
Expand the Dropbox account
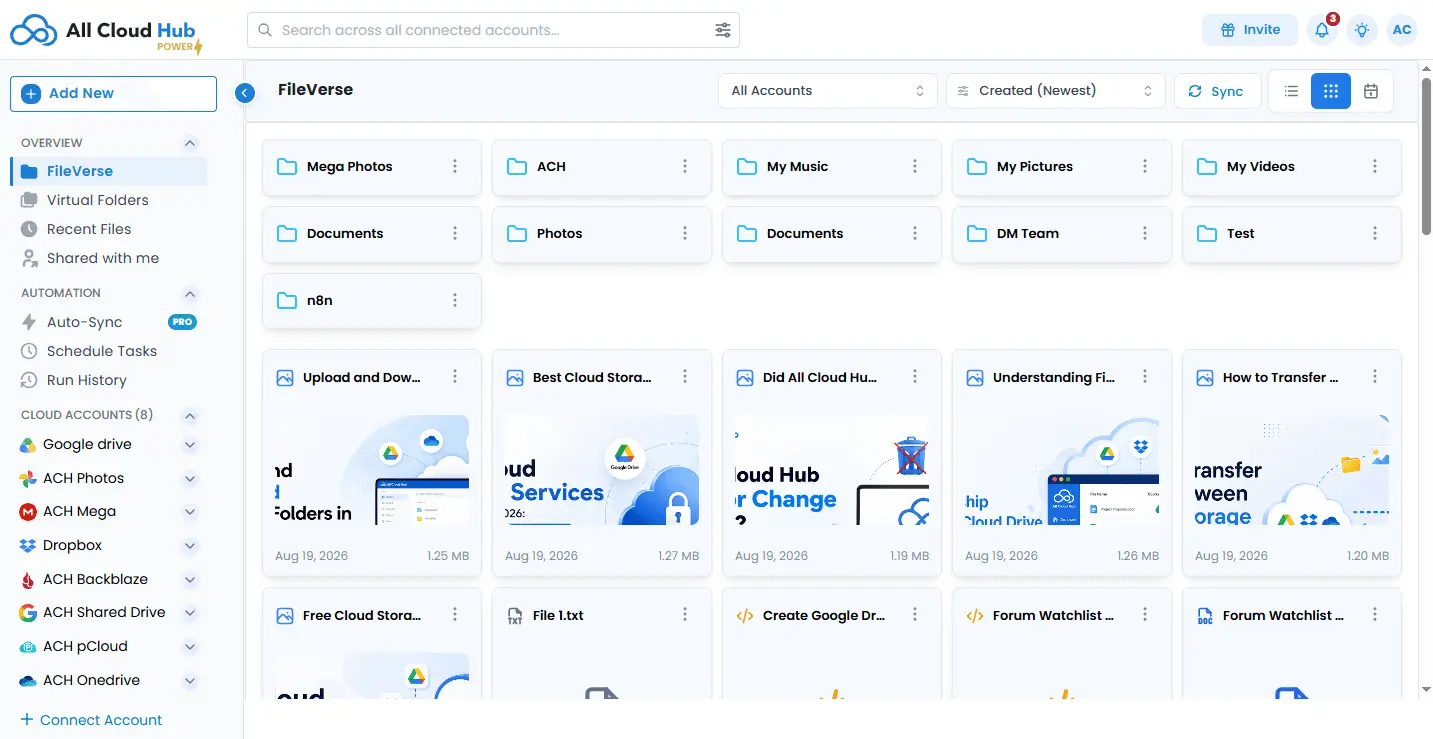pyautogui.click(x=190, y=546)
